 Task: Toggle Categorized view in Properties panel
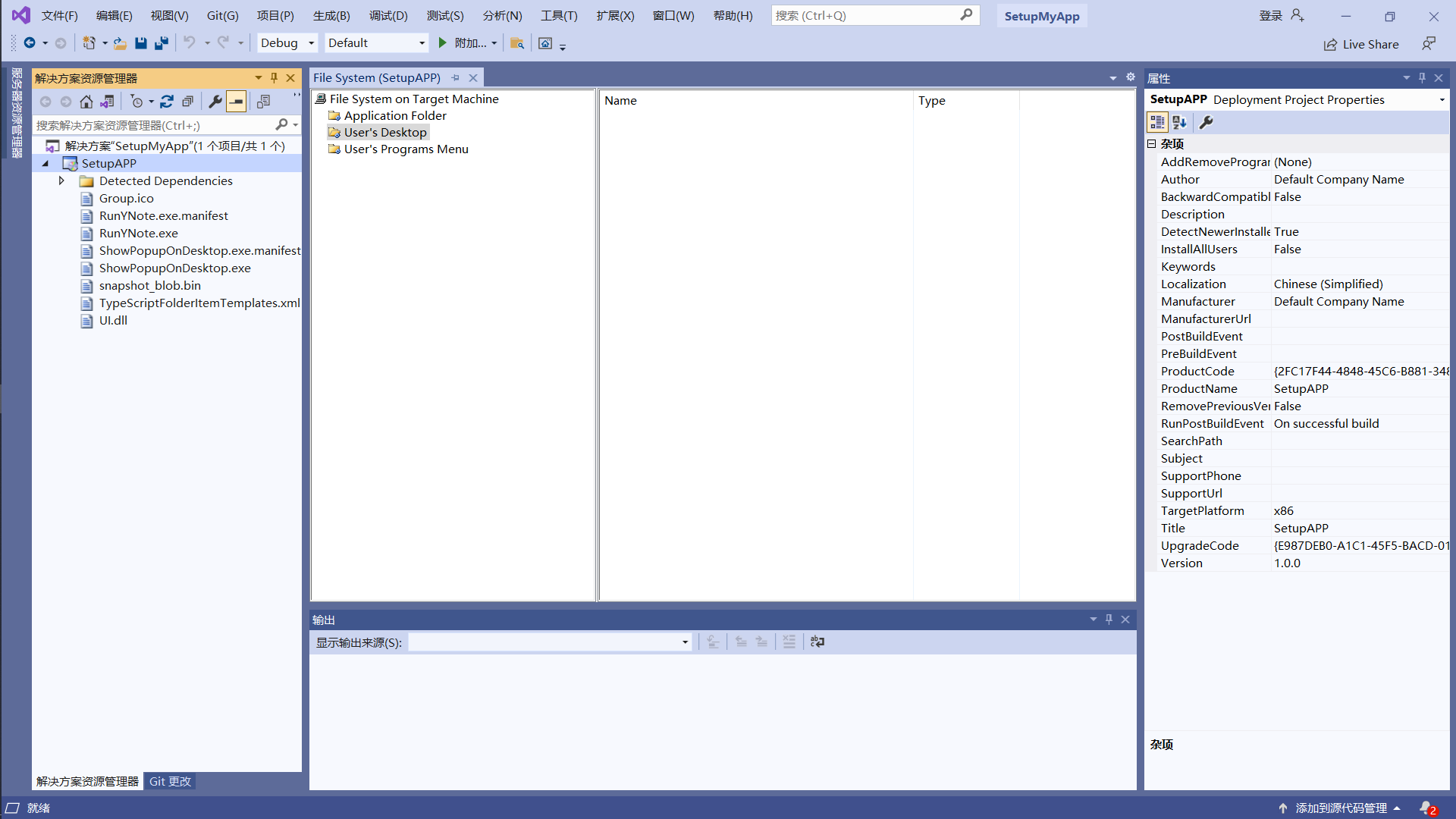pyautogui.click(x=1157, y=122)
